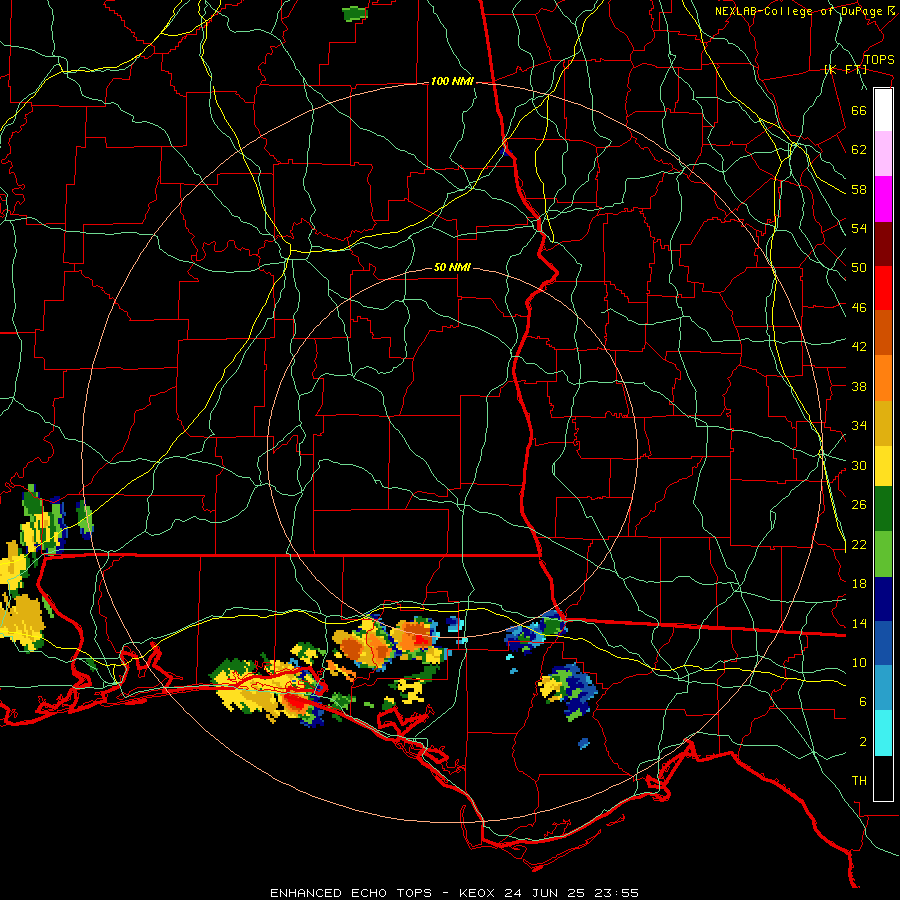This screenshot has height=900, width=900.
Task: Click the '34' legend value
Action: click(x=859, y=426)
